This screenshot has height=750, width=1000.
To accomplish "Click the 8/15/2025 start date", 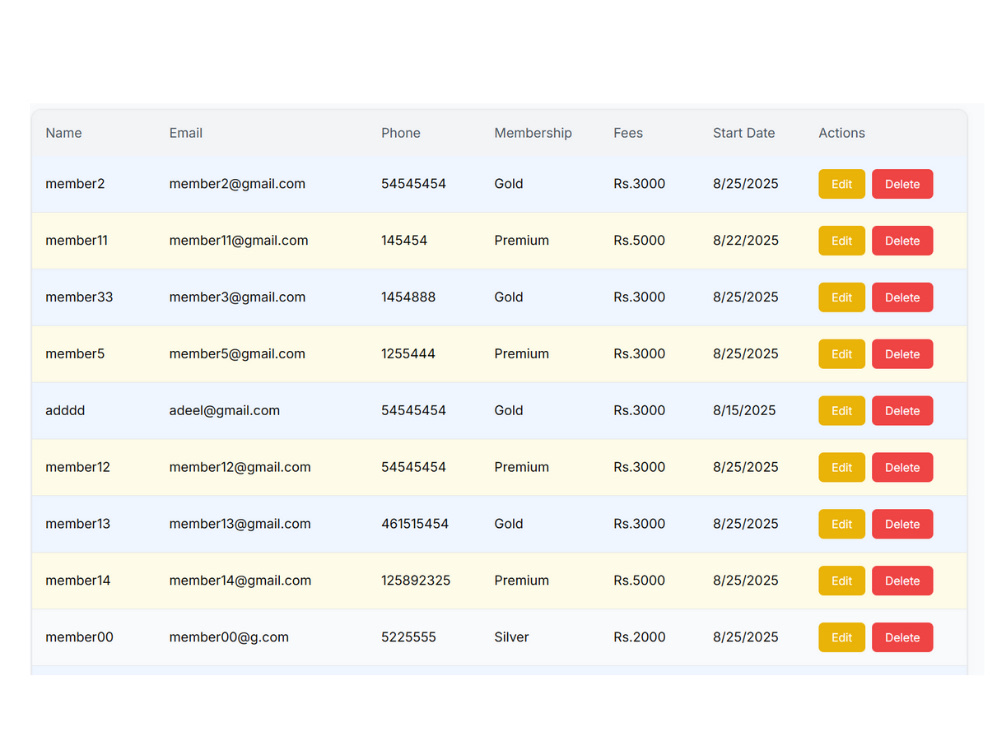I will click(x=744, y=411).
